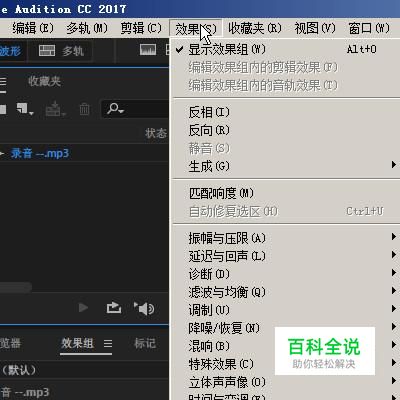Click the 状态 column header
This screenshot has height=400, width=400.
tap(156, 133)
